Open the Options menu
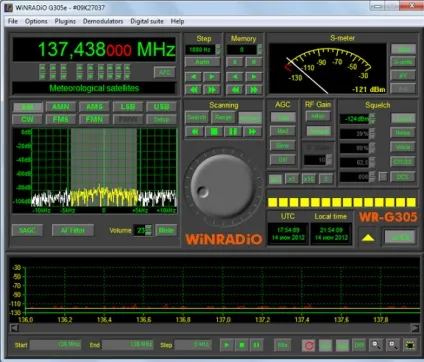424x362 pixels. click(36, 21)
